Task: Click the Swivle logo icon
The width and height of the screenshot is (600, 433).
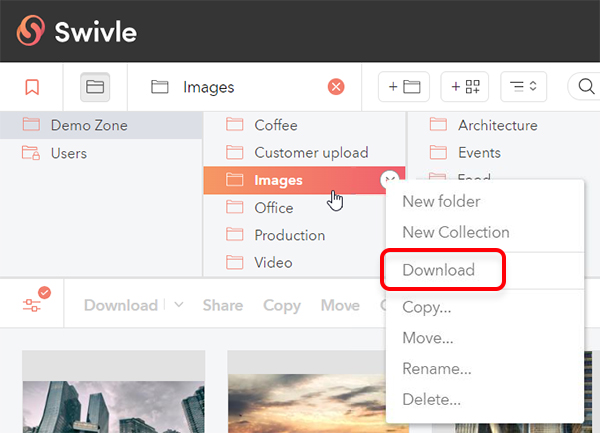Action: [31, 30]
